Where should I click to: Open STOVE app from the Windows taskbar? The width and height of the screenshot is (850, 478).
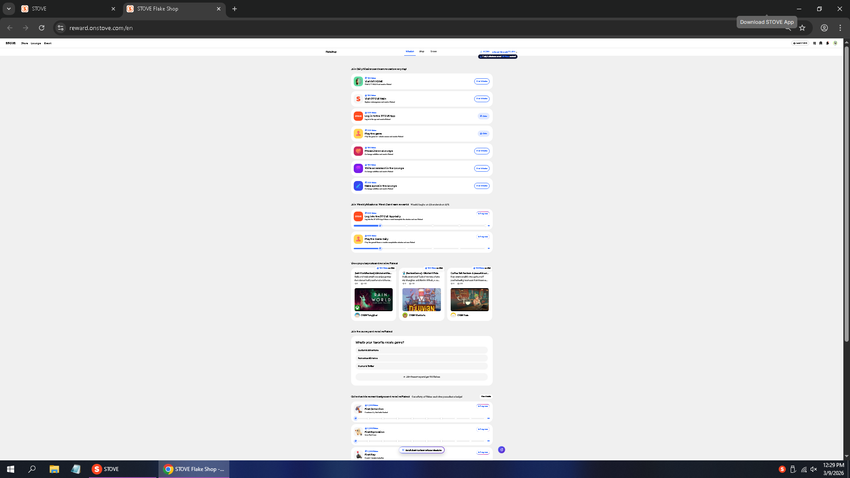pos(106,468)
